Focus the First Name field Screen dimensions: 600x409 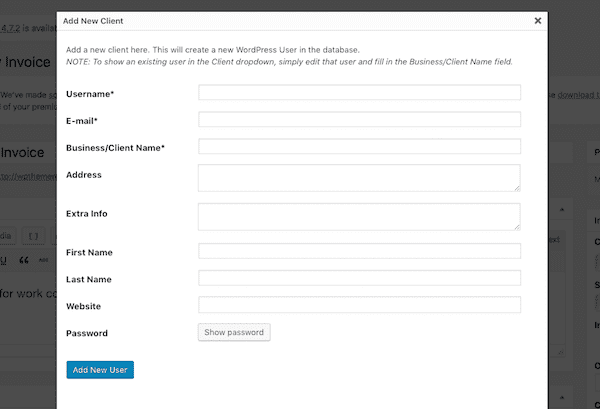point(359,251)
